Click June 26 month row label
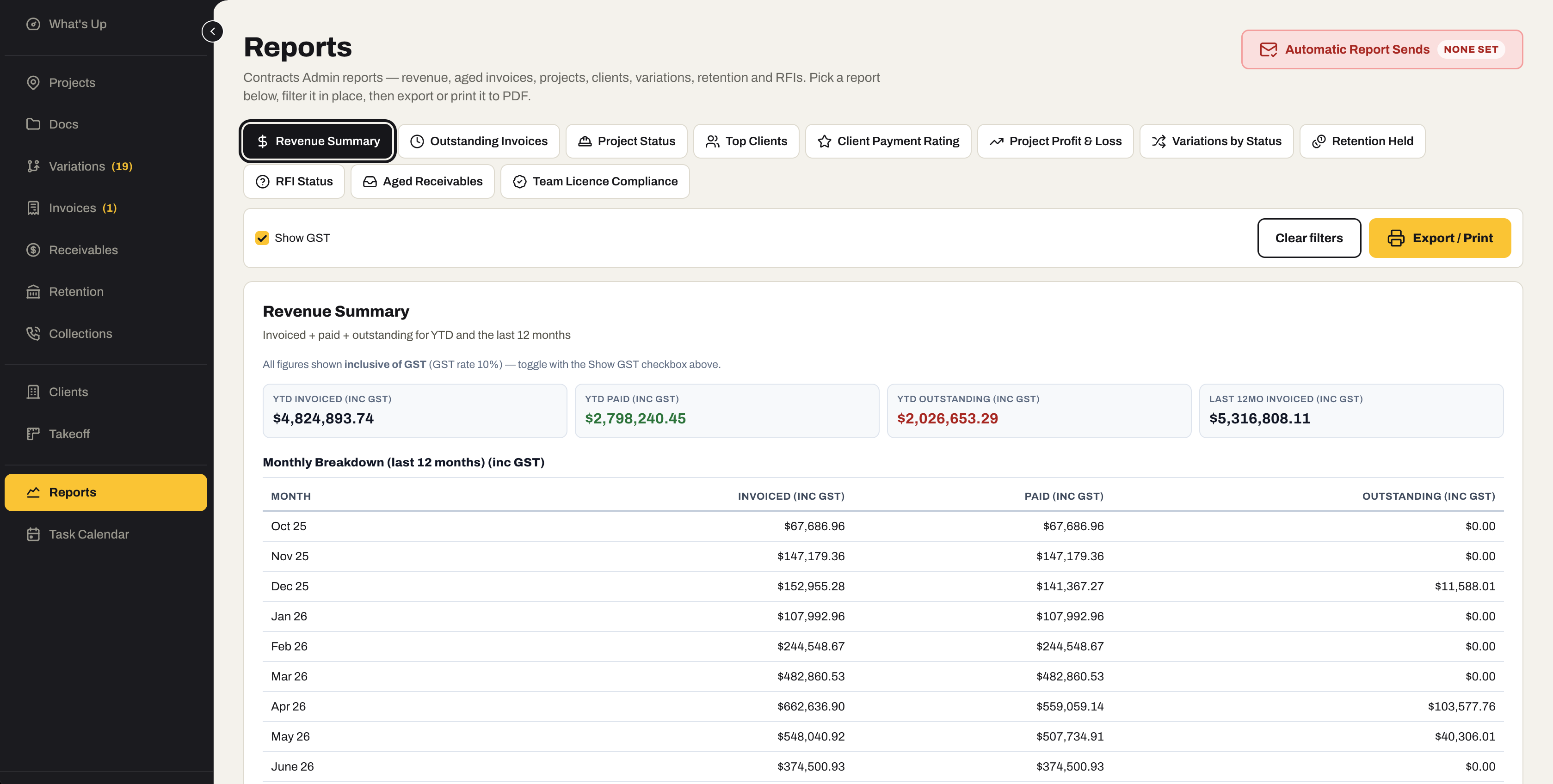 pos(292,767)
